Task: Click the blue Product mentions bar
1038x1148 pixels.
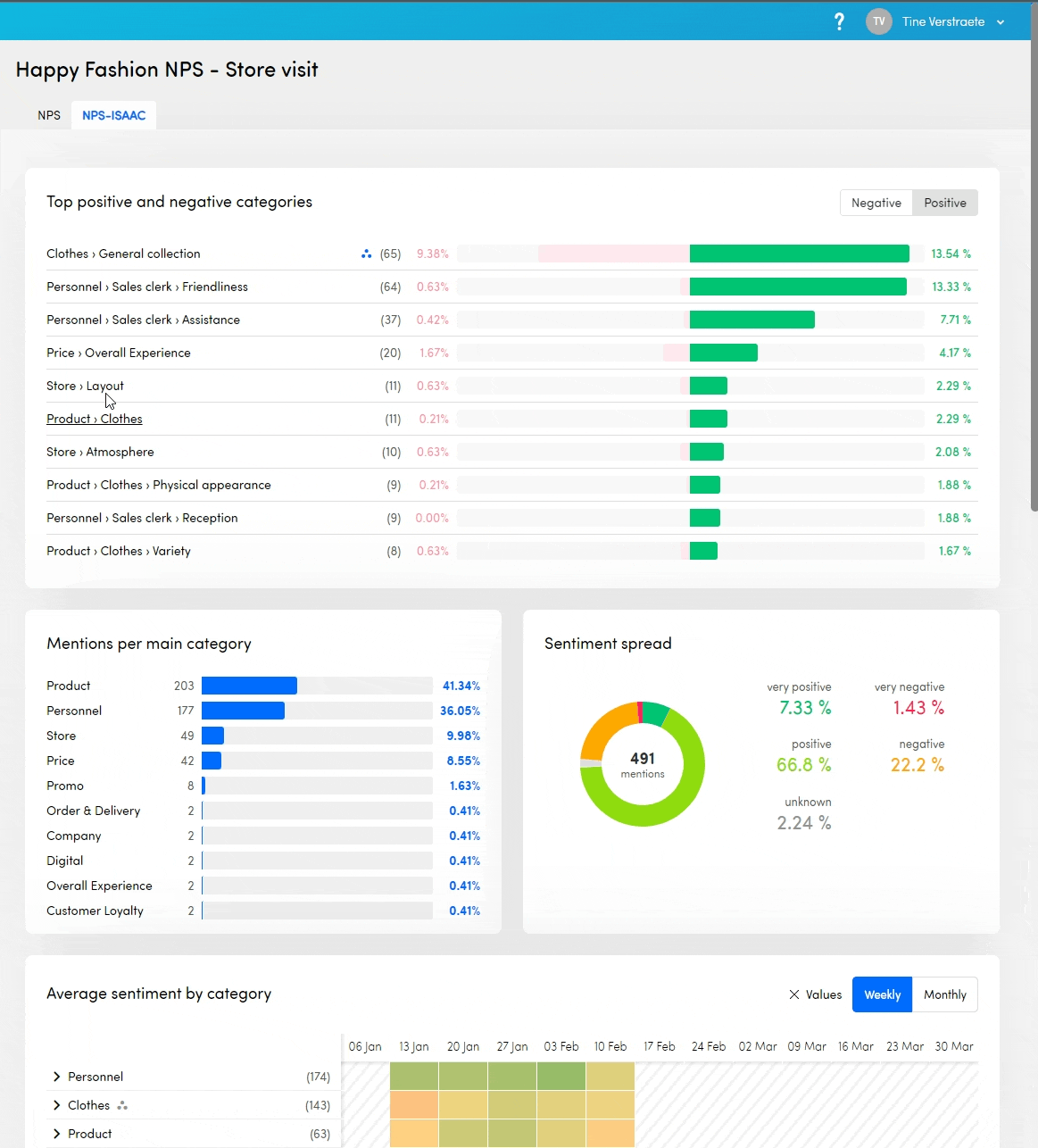Action: [249, 686]
